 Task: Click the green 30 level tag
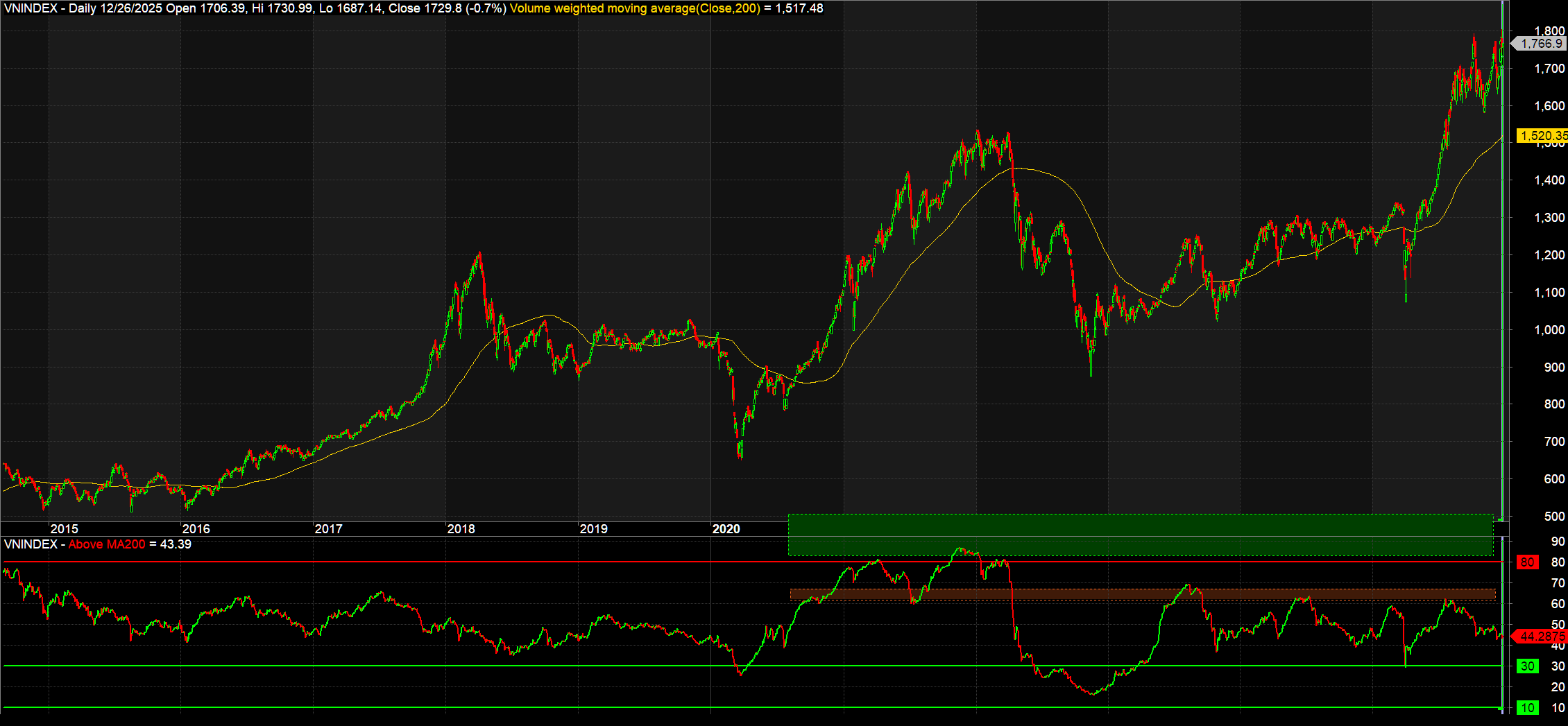coord(1527,666)
